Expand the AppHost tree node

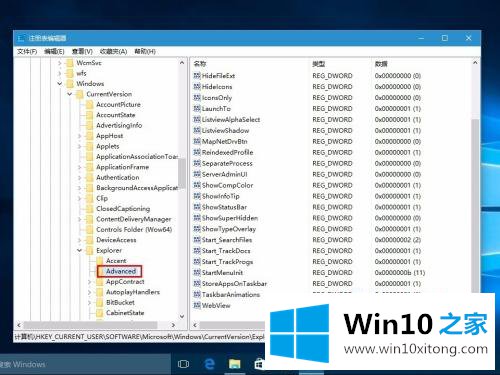79,136
